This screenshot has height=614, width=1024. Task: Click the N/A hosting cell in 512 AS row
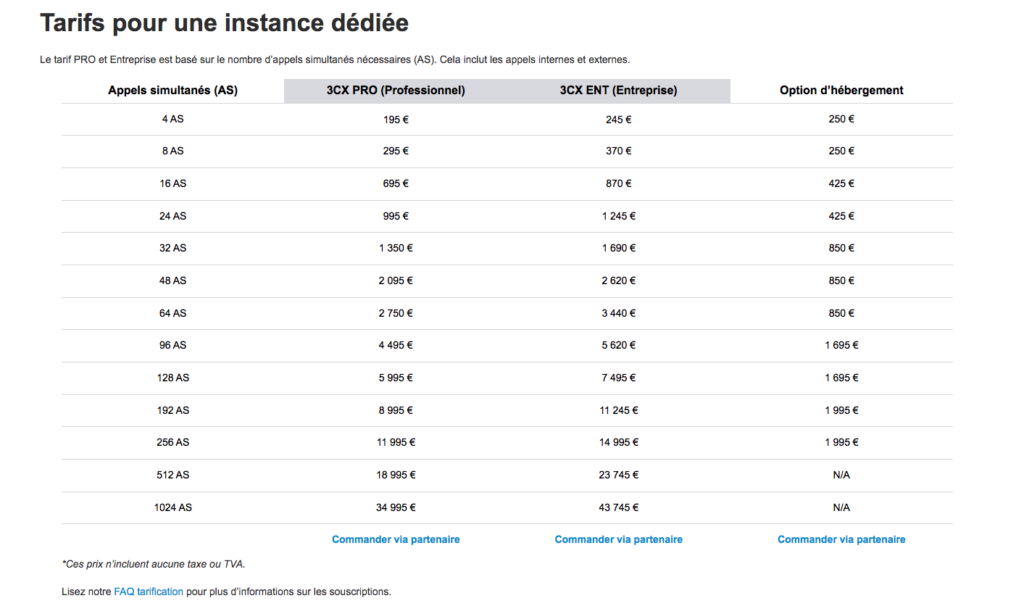(x=841, y=475)
